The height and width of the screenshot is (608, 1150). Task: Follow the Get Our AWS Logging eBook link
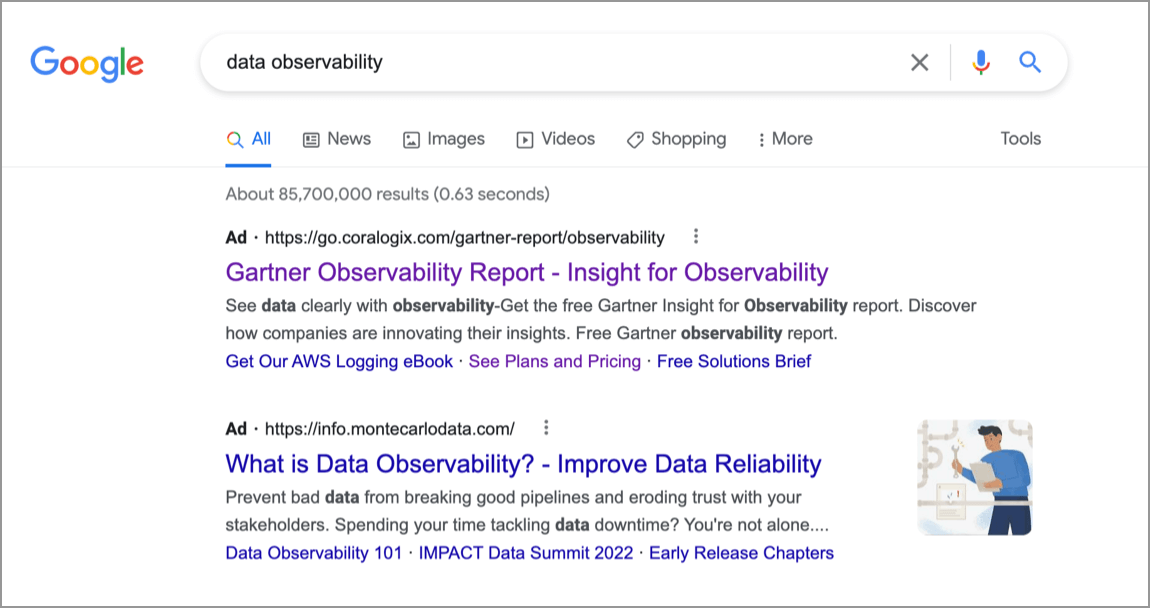(340, 362)
